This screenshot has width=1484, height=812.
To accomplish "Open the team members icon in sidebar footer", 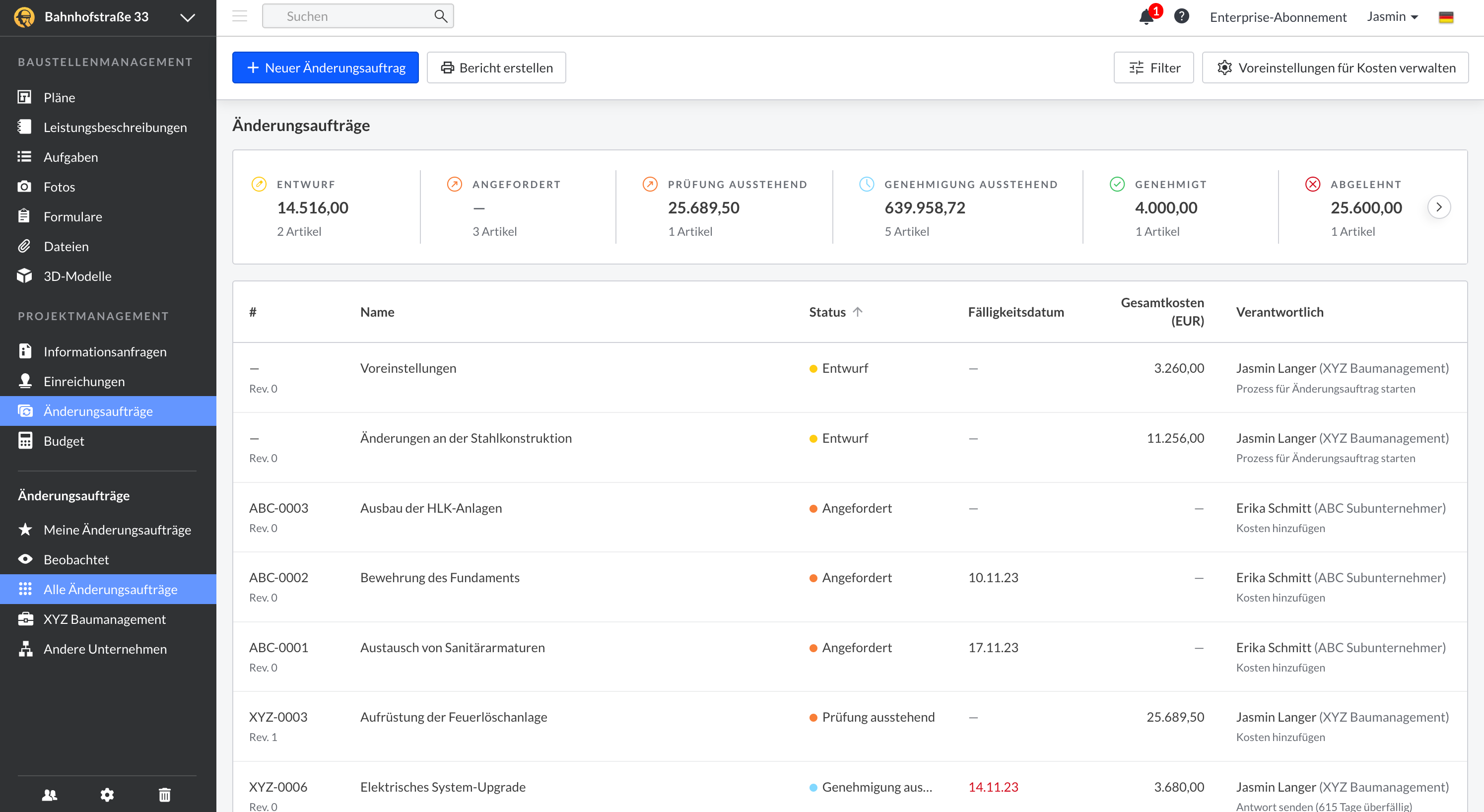I will click(x=50, y=795).
